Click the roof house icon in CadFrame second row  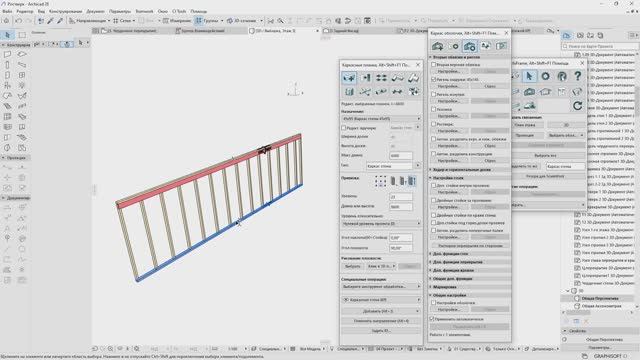tap(545, 91)
